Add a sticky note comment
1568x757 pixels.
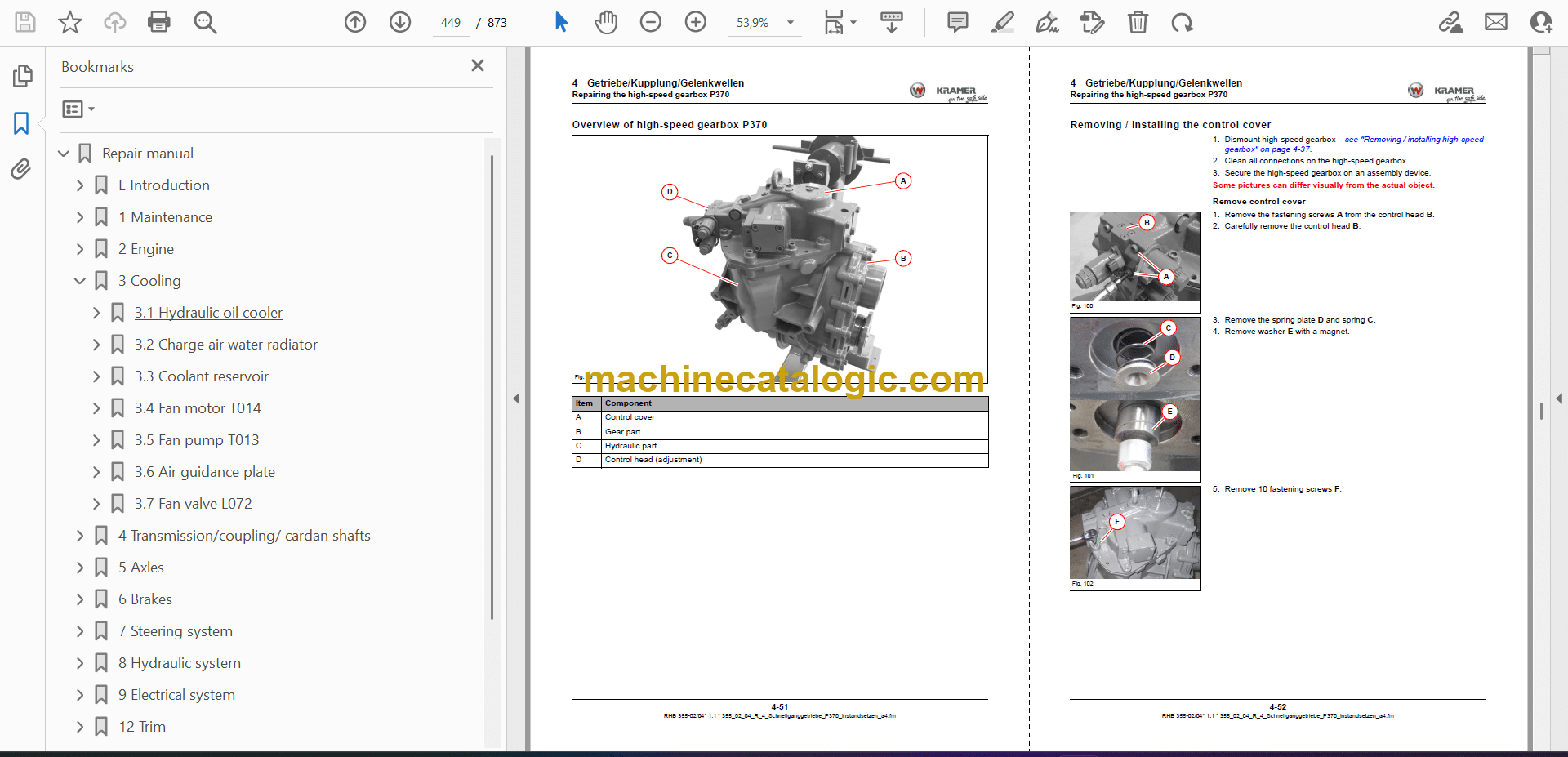click(957, 22)
